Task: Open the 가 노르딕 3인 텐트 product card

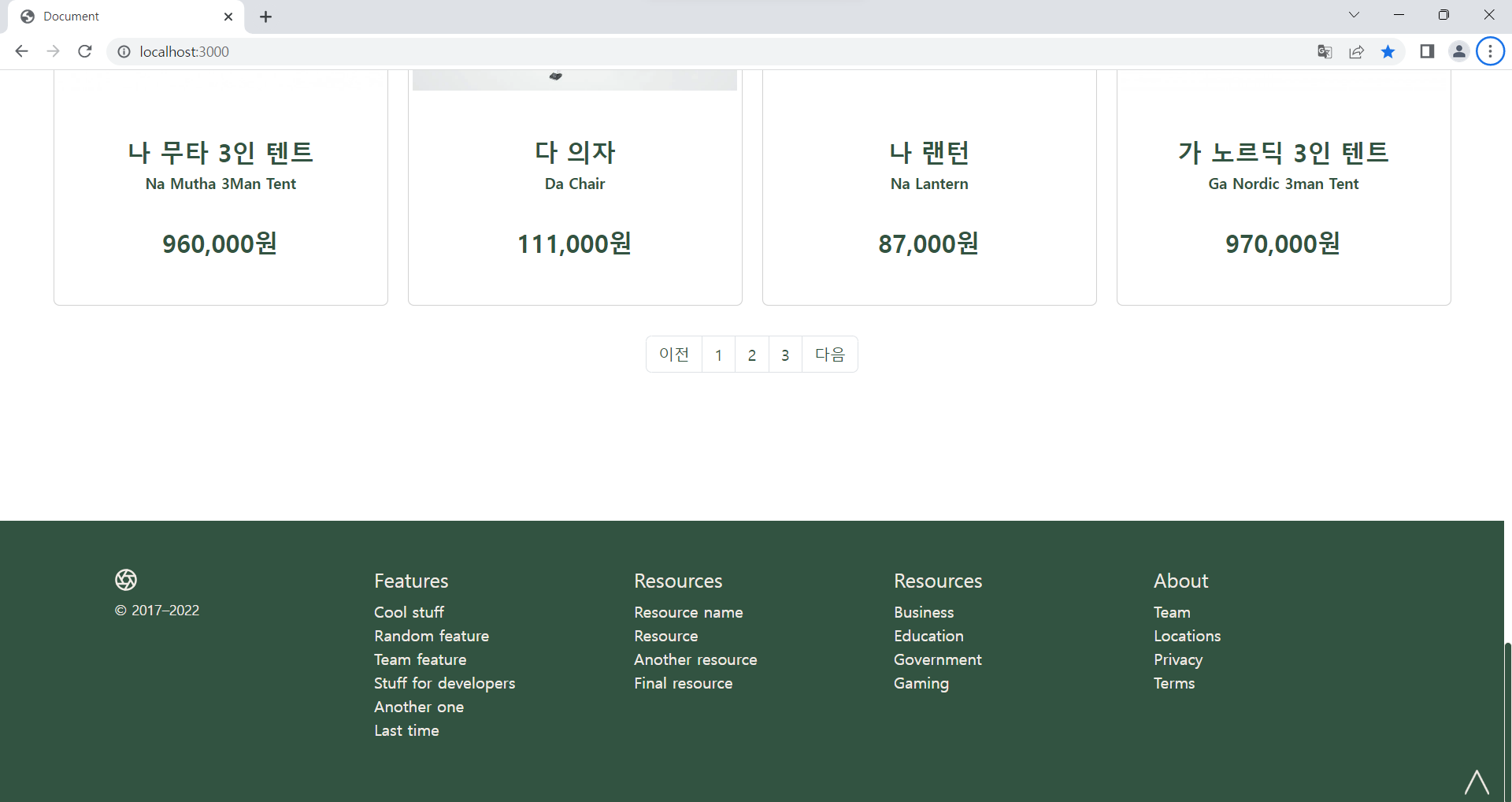Action: pyautogui.click(x=1284, y=188)
